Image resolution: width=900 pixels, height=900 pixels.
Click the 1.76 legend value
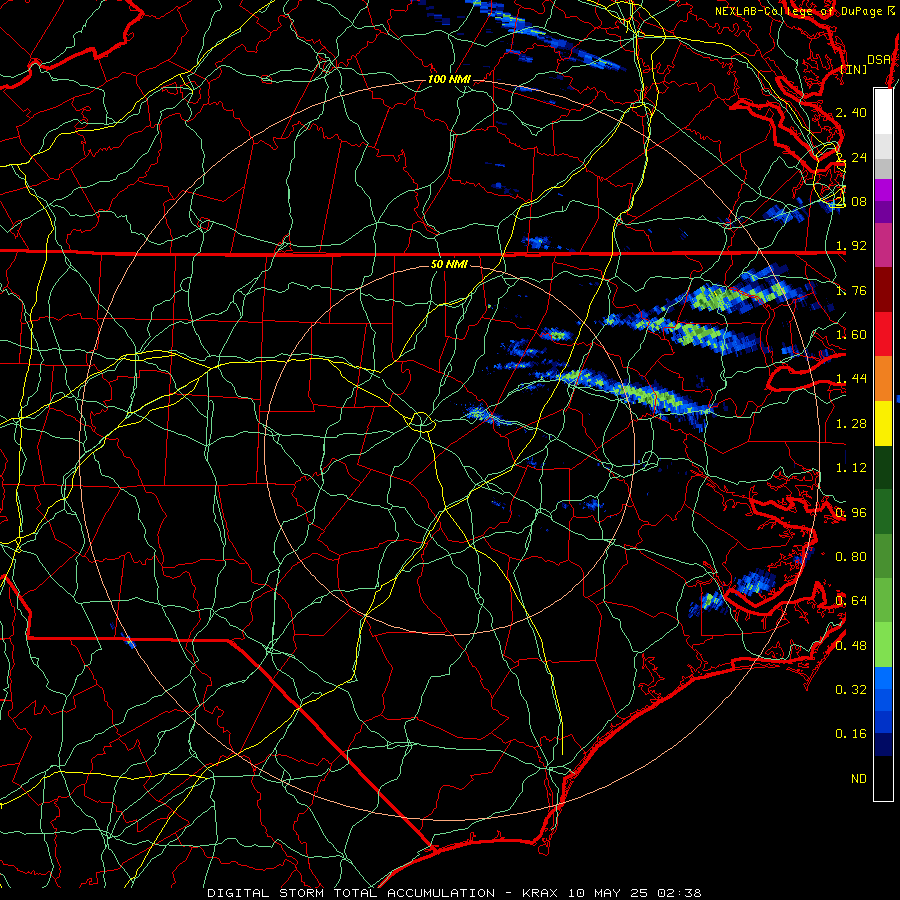tap(851, 290)
